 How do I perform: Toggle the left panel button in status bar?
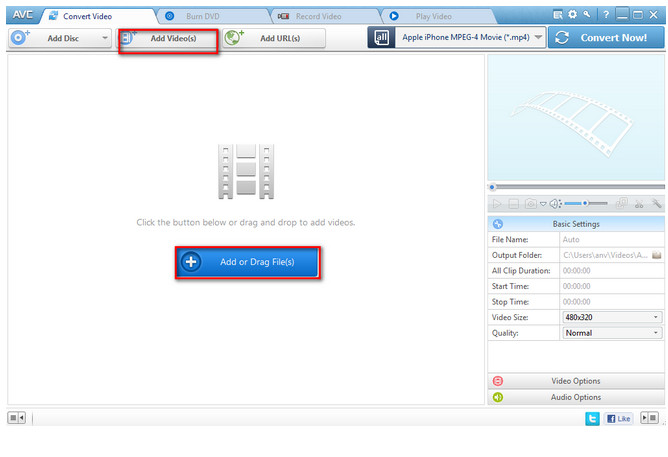coord(17,418)
